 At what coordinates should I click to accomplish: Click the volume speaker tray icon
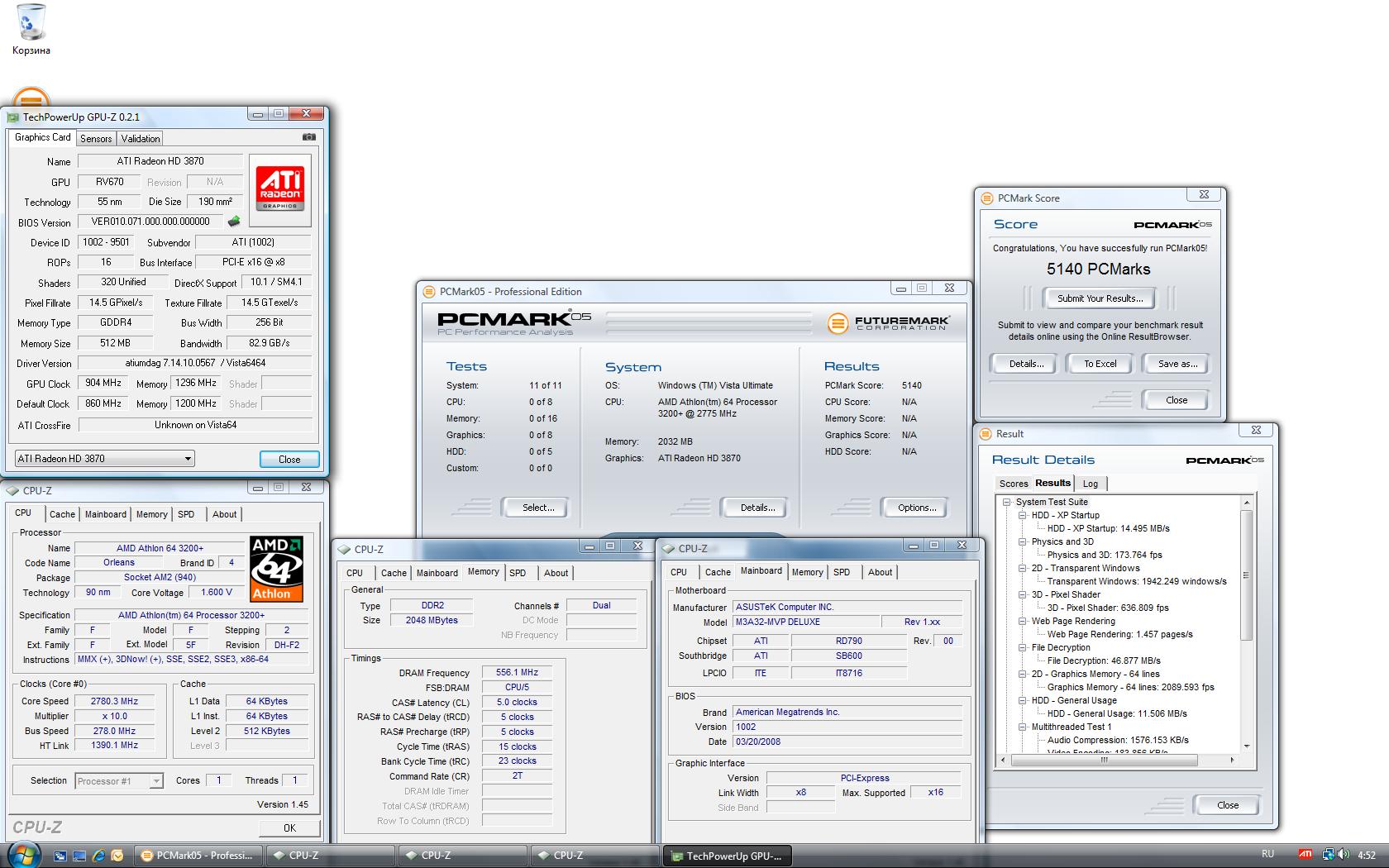tap(1344, 855)
